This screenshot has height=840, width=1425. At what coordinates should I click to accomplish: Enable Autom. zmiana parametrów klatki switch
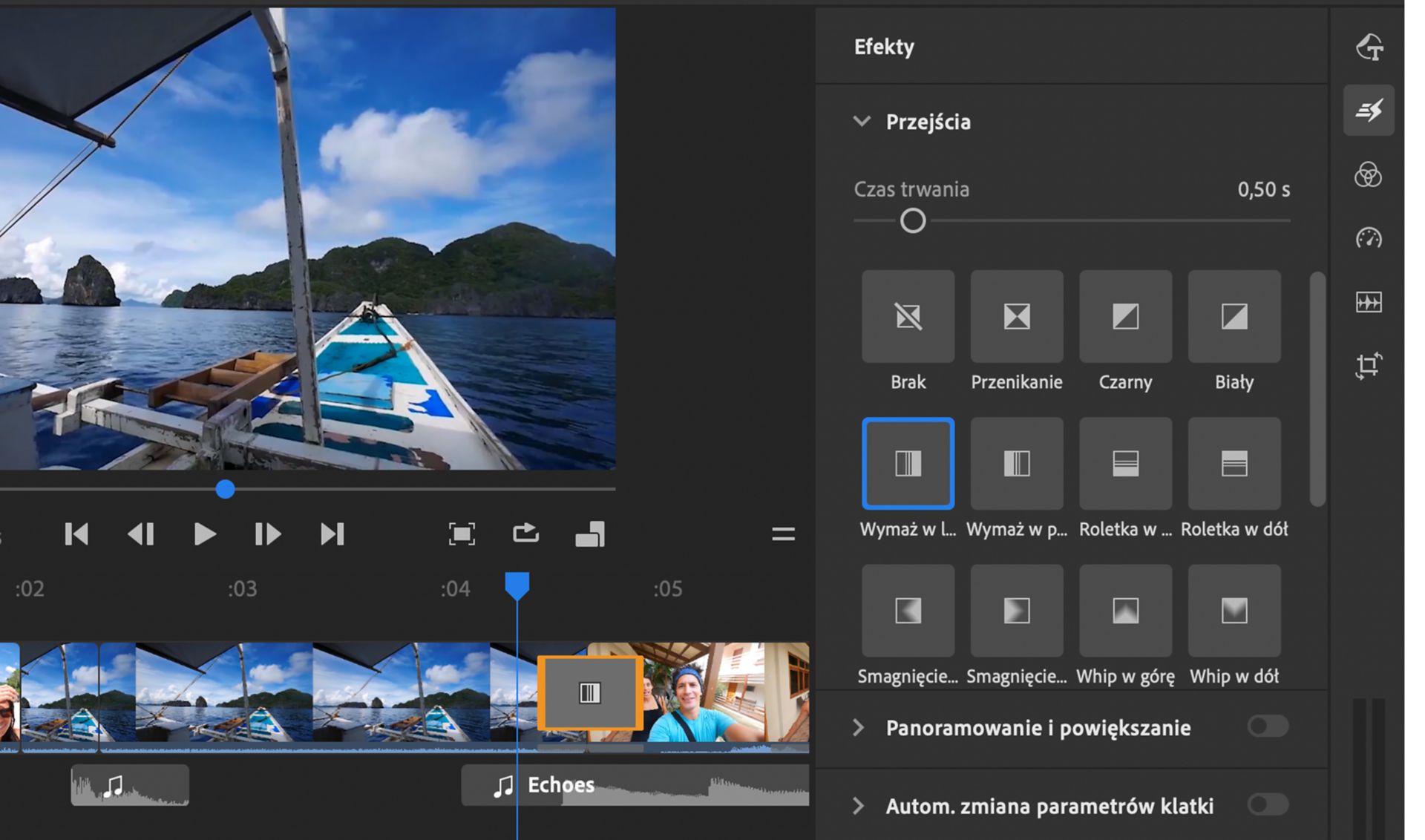pos(1268,804)
